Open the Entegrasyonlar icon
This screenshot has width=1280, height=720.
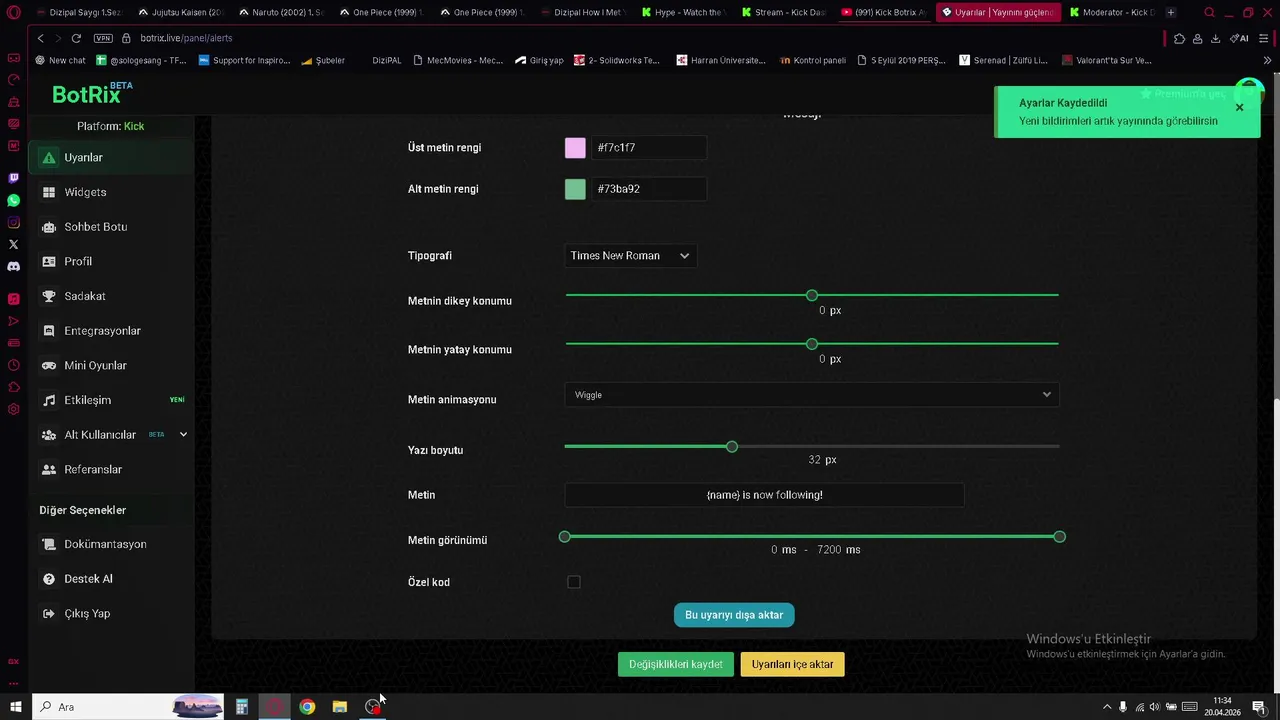[x=49, y=331]
